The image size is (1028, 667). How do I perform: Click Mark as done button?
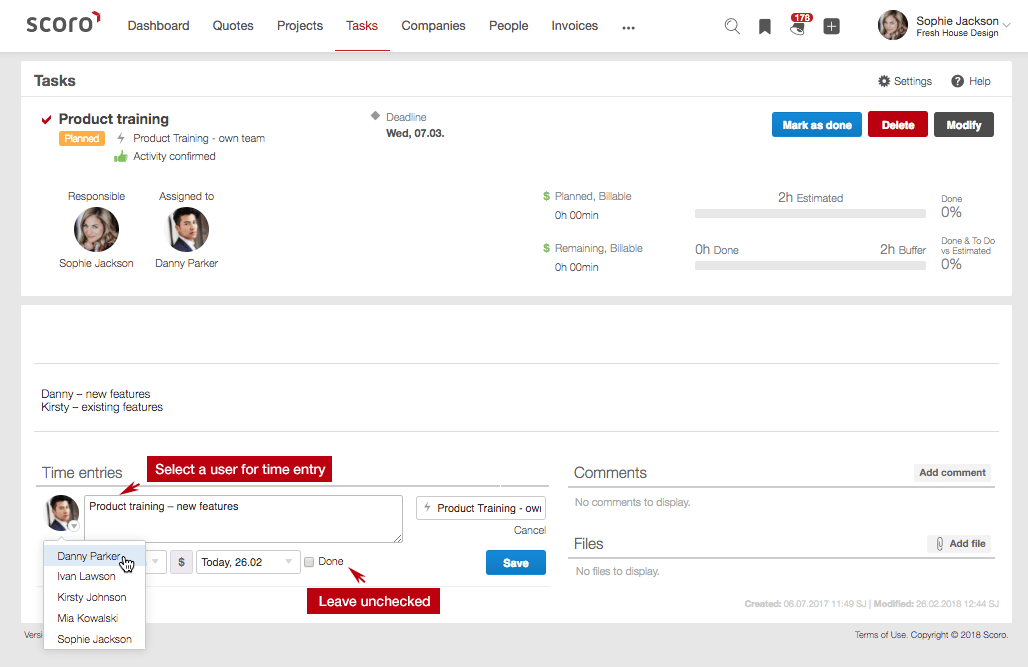pyautogui.click(x=817, y=125)
